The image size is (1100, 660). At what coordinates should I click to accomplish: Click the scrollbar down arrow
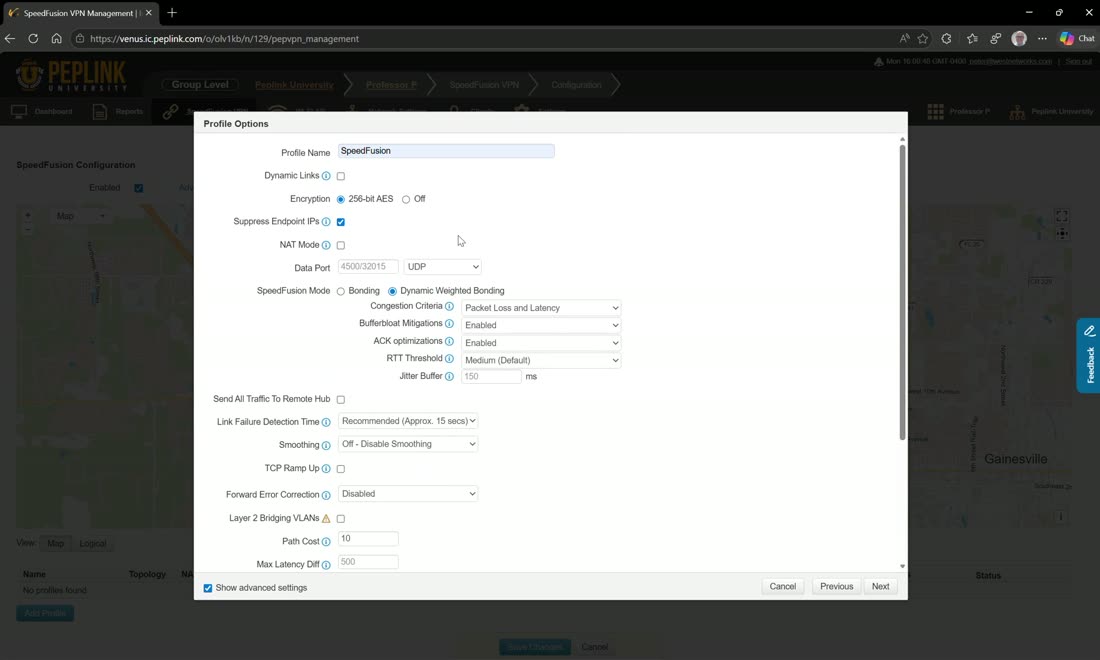point(902,566)
